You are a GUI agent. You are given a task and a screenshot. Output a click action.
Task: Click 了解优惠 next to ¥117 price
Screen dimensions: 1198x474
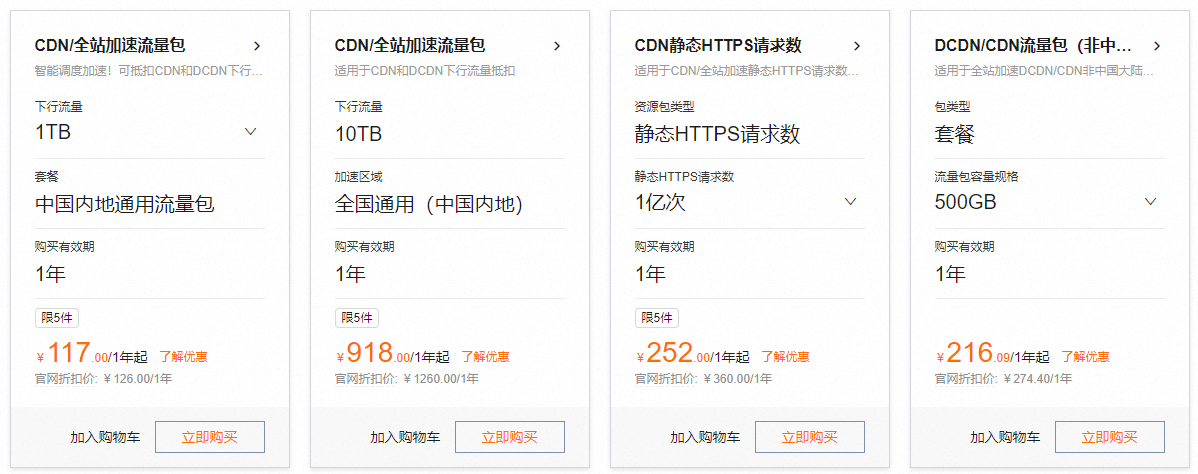coord(183,357)
